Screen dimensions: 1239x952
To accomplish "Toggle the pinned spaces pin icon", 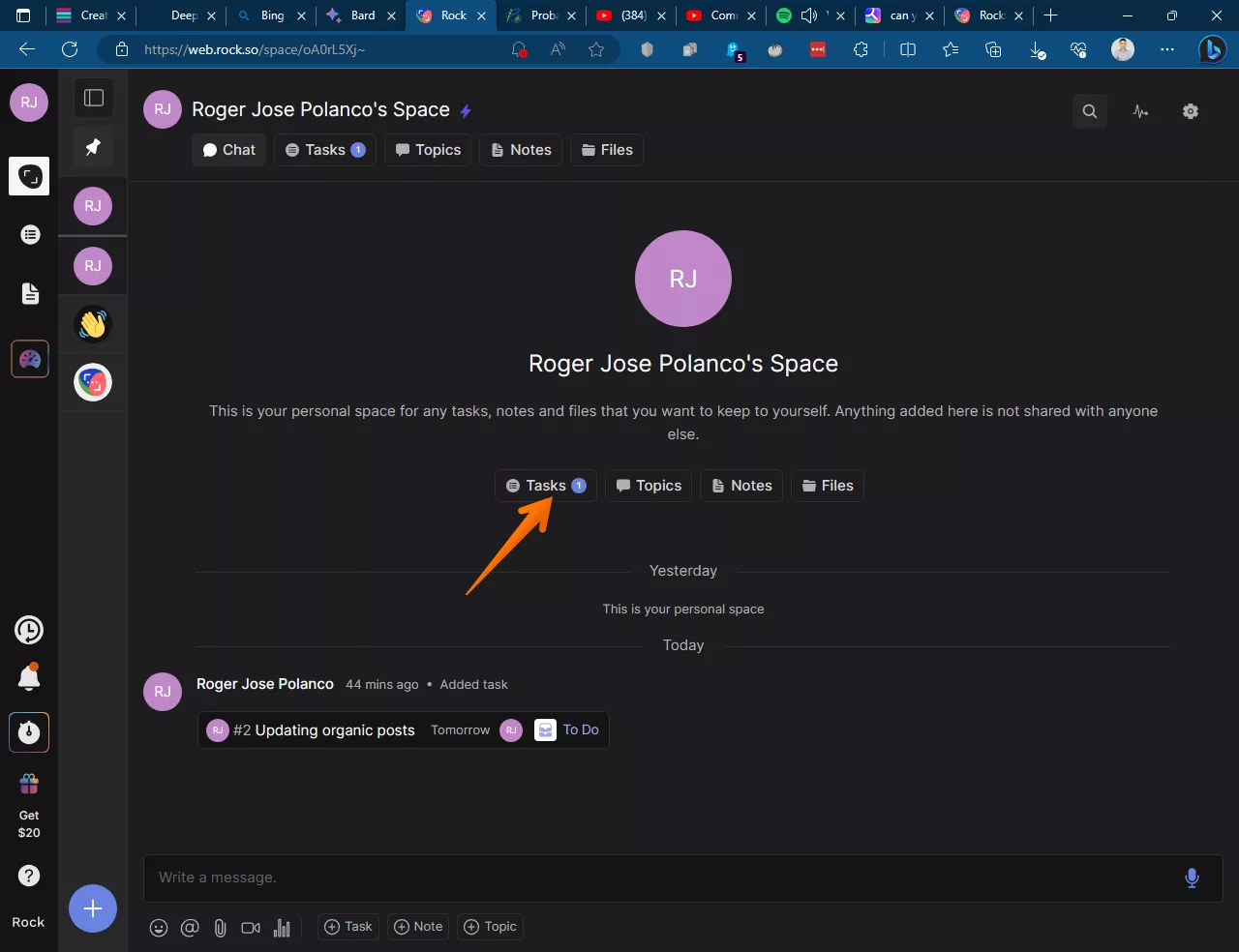I will tap(94, 147).
